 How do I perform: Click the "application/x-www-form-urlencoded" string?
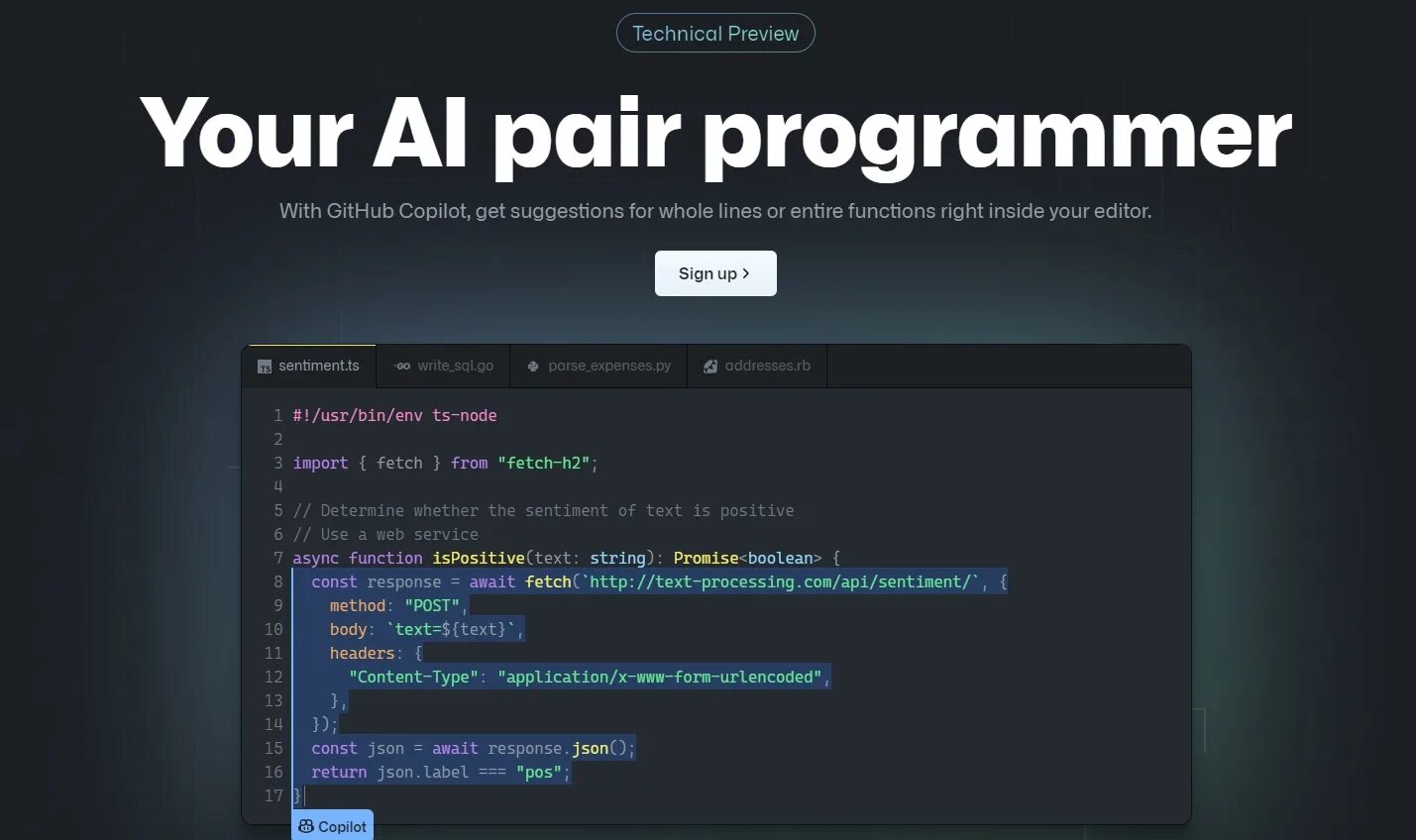tap(660, 678)
